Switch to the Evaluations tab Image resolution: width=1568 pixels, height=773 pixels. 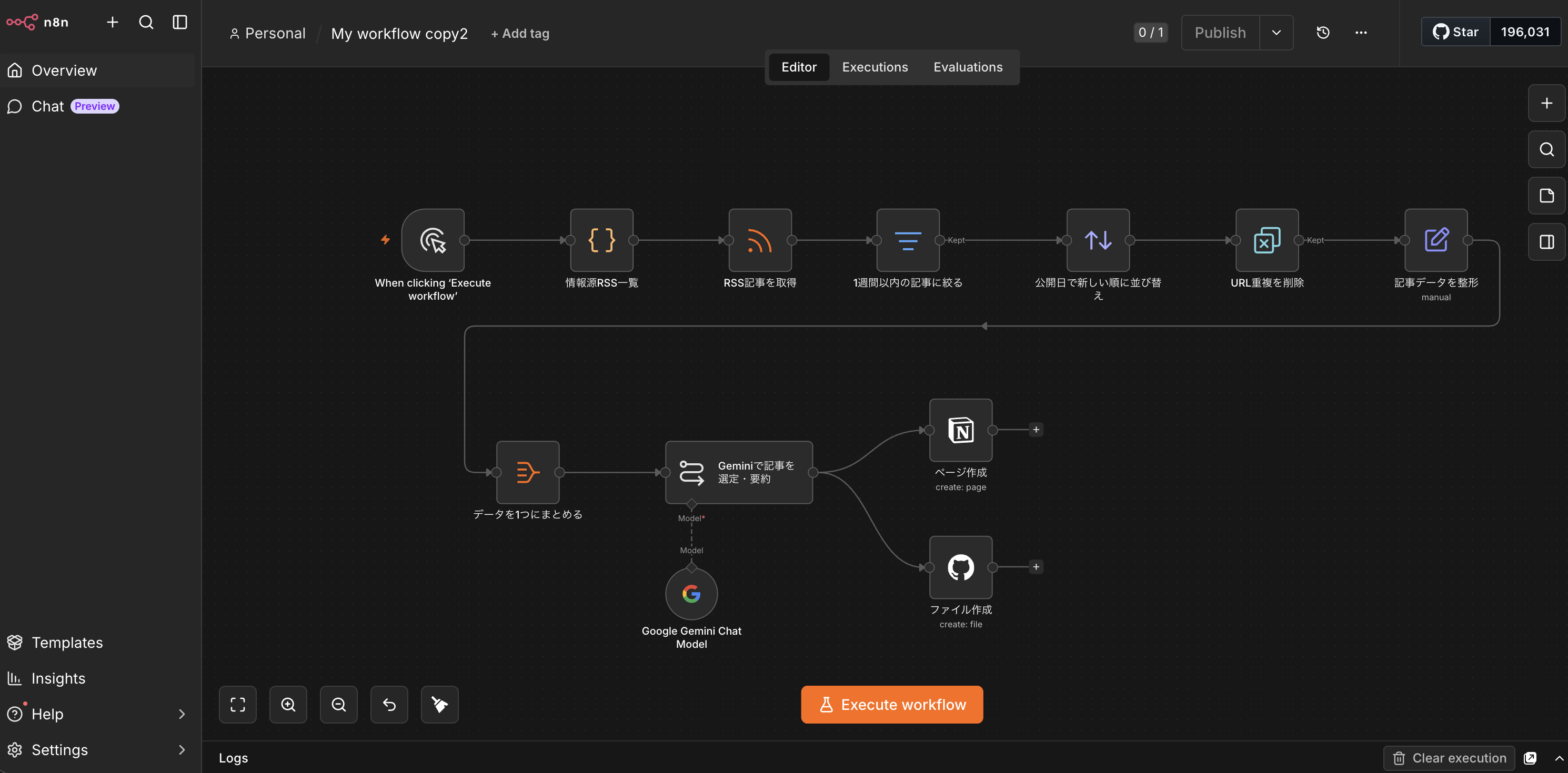(968, 67)
